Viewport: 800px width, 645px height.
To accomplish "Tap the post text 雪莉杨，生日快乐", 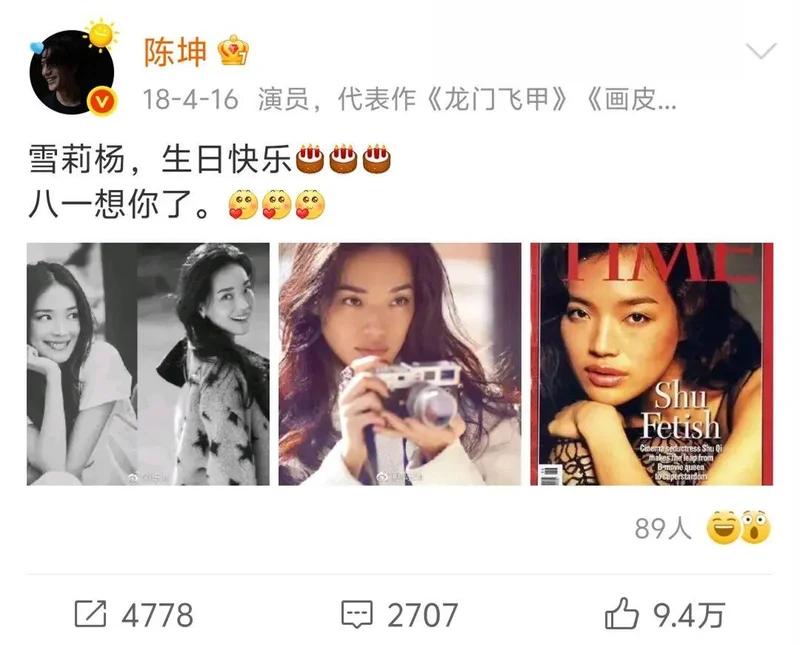I will (159, 159).
